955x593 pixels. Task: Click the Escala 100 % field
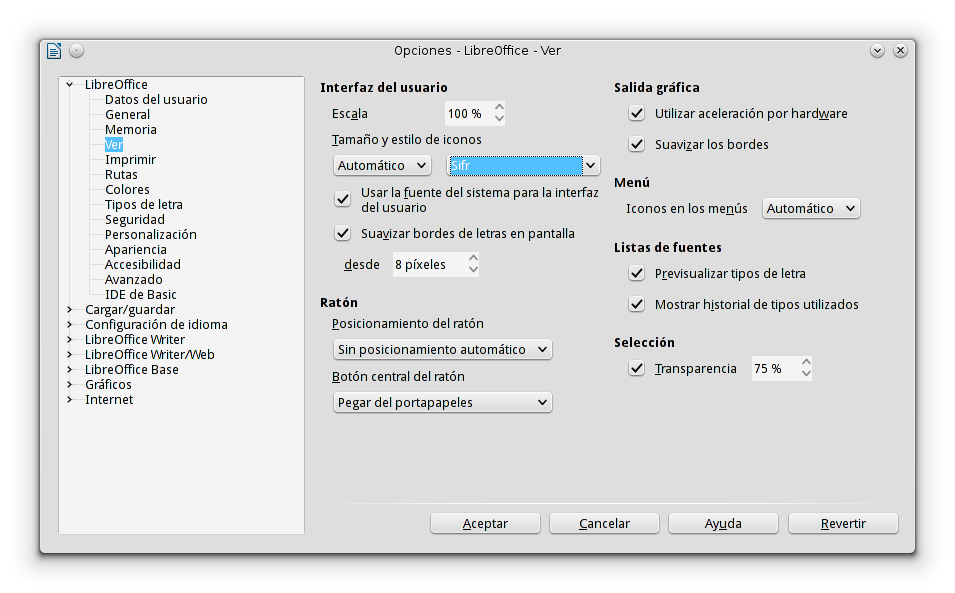click(x=468, y=114)
